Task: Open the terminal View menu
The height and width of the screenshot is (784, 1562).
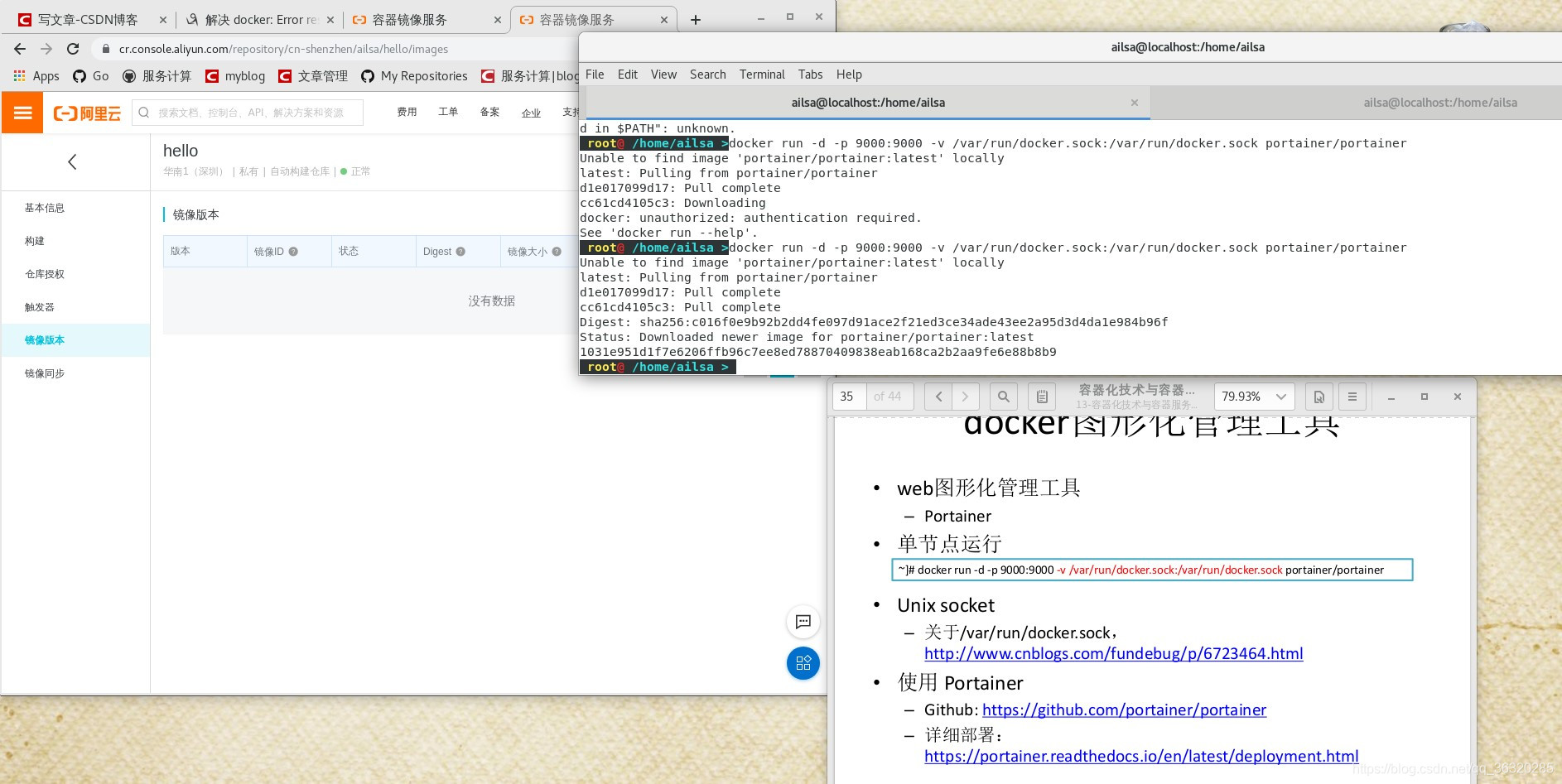Action: [663, 75]
